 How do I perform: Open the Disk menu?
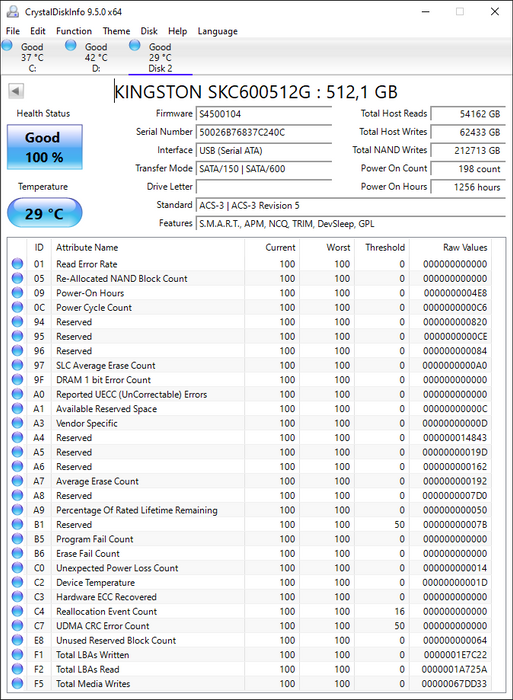149,31
